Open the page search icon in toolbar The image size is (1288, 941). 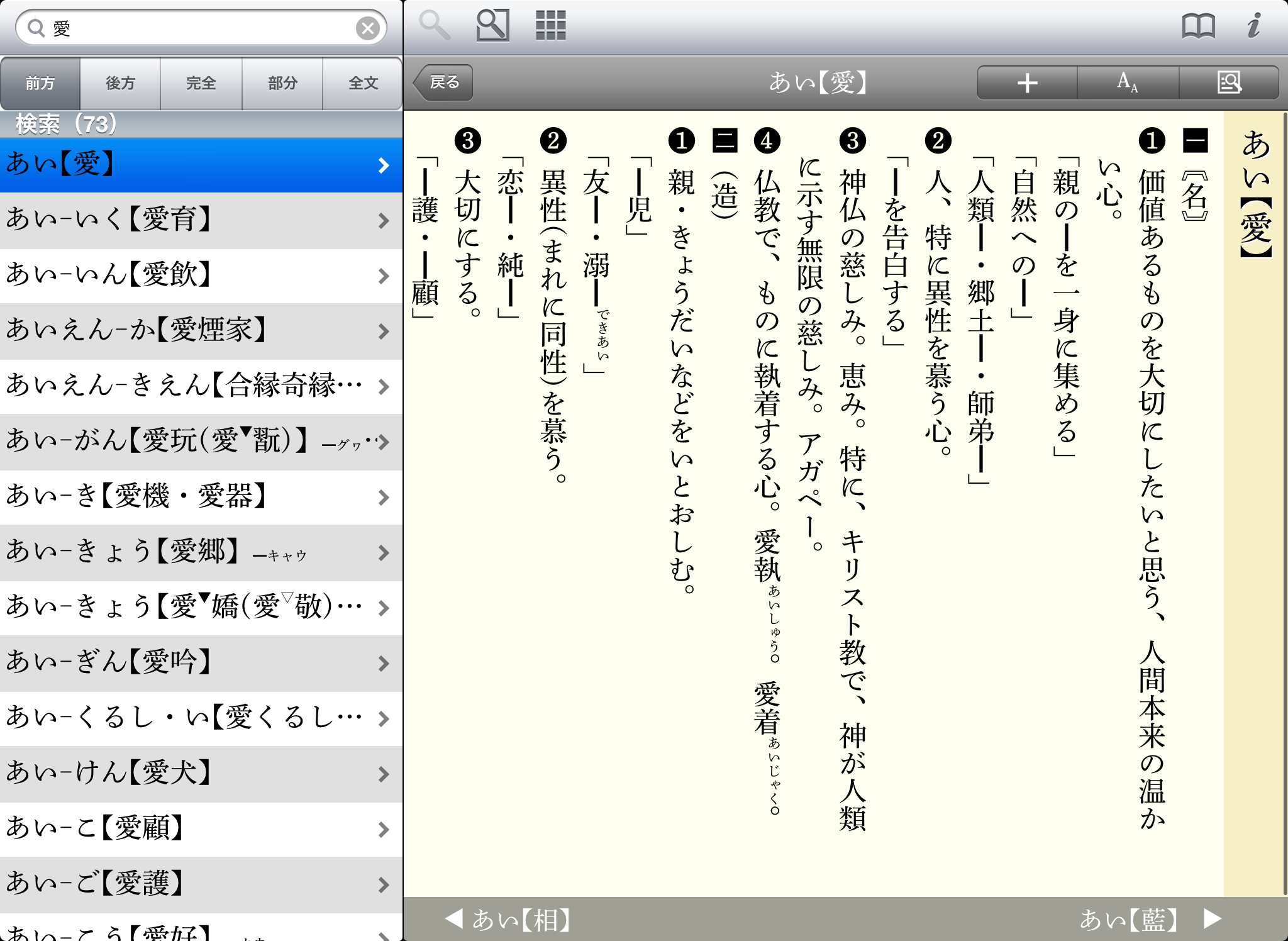(492, 26)
